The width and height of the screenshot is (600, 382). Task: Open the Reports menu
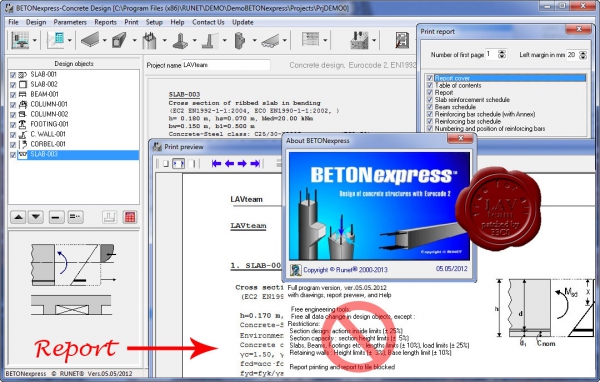pyautogui.click(x=105, y=22)
